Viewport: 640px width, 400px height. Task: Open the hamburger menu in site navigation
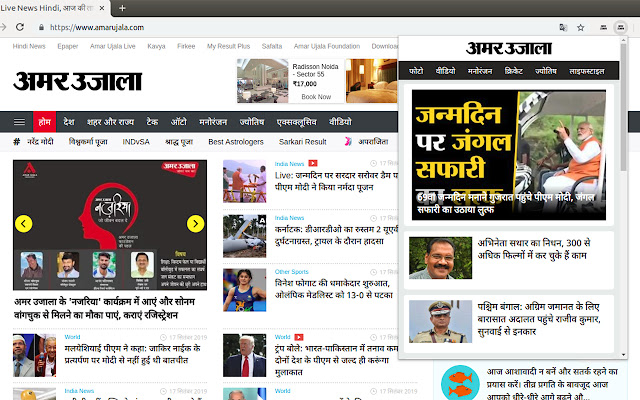[x=19, y=122]
